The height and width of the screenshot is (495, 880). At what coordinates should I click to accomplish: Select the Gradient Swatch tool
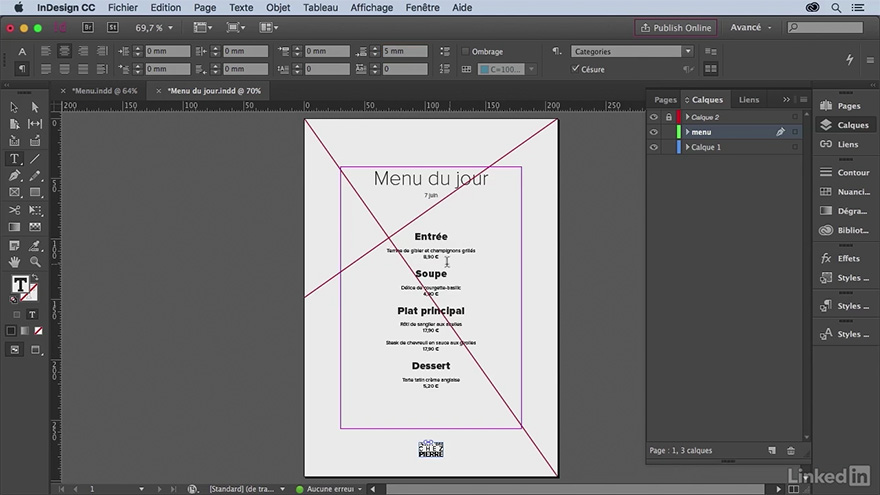tap(14, 227)
